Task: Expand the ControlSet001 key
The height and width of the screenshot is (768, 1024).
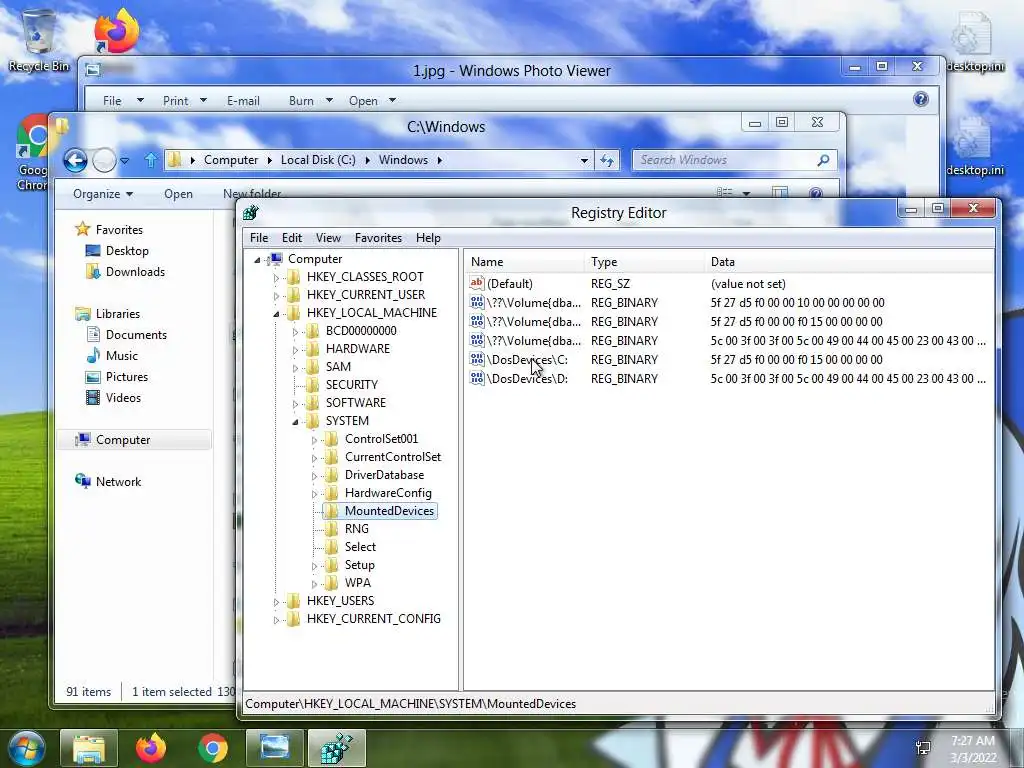Action: [x=314, y=440]
